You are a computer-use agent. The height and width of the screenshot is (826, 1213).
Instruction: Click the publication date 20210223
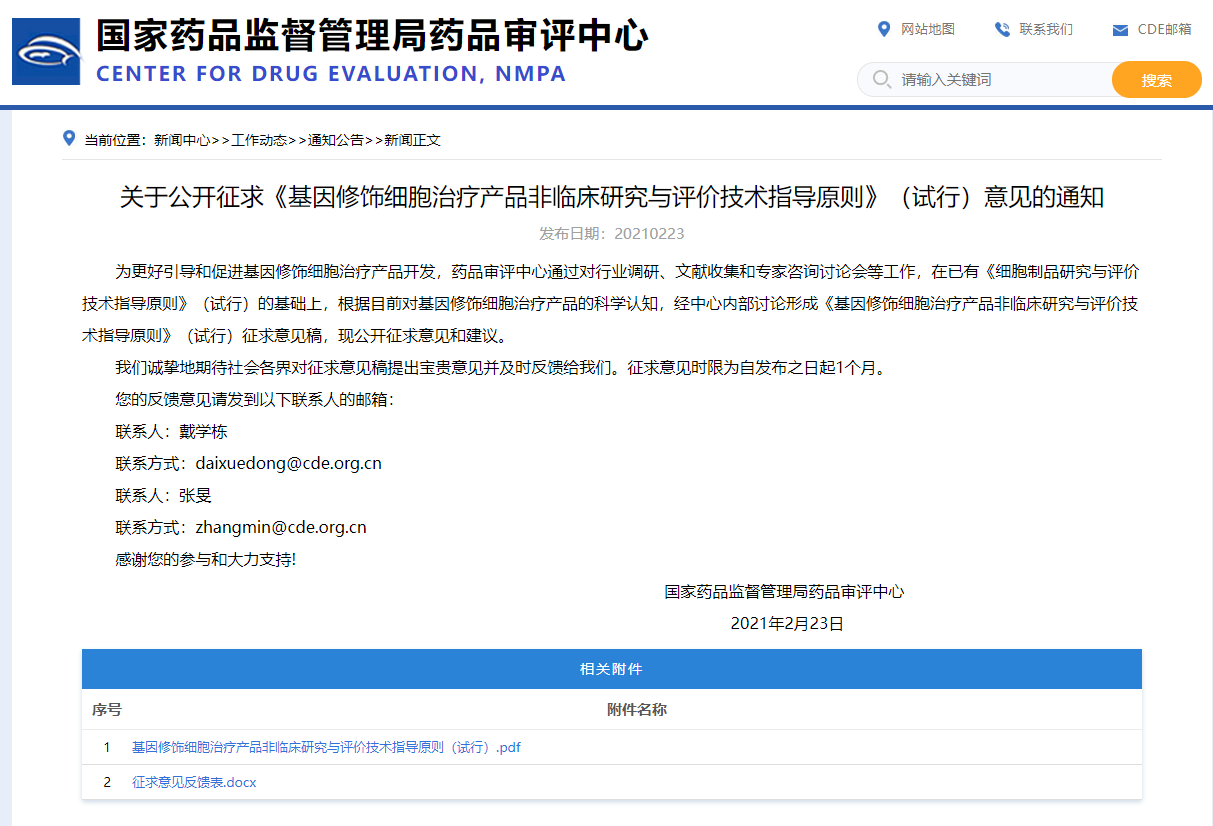[x=648, y=233]
